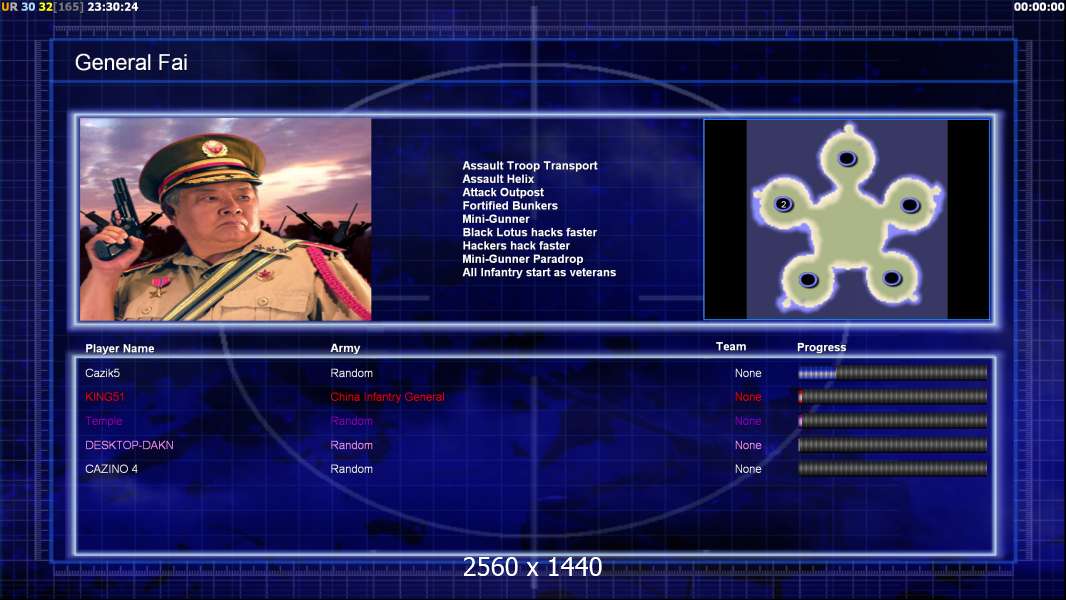The height and width of the screenshot is (600, 1066).
Task: Click Temple's team value None
Action: click(748, 421)
